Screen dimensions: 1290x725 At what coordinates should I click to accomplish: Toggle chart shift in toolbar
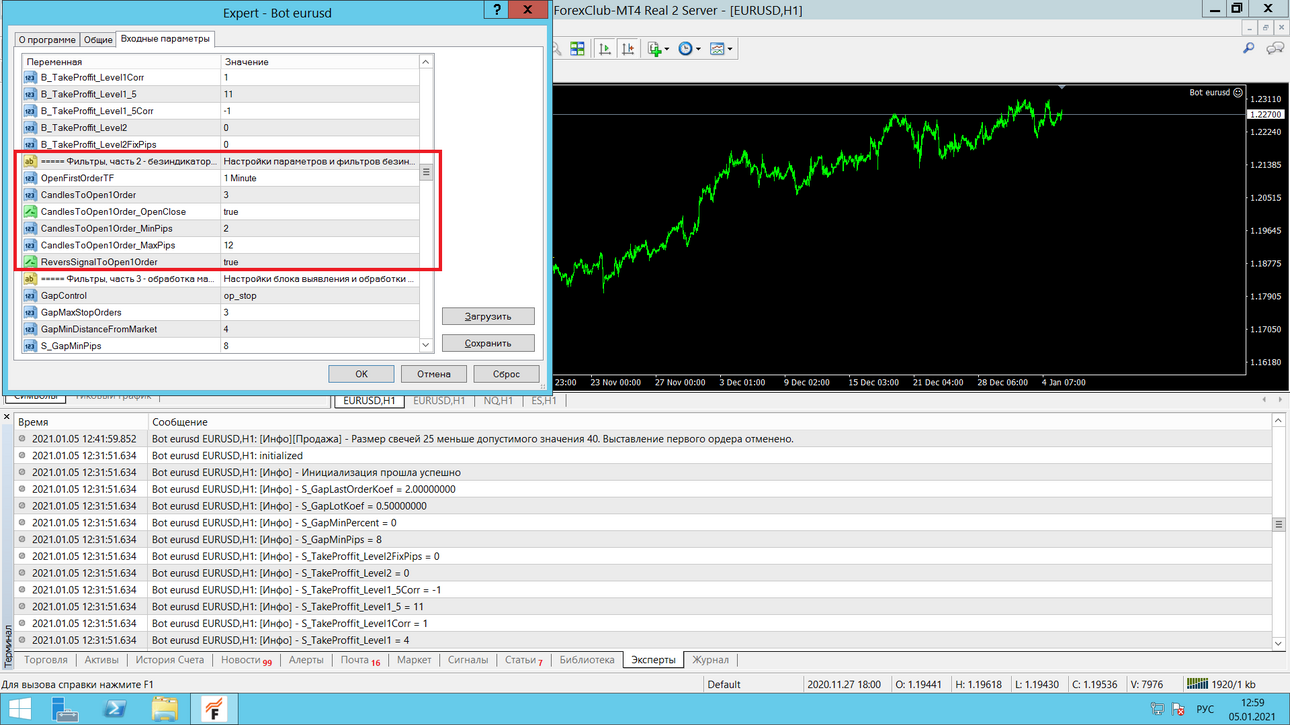tap(627, 48)
